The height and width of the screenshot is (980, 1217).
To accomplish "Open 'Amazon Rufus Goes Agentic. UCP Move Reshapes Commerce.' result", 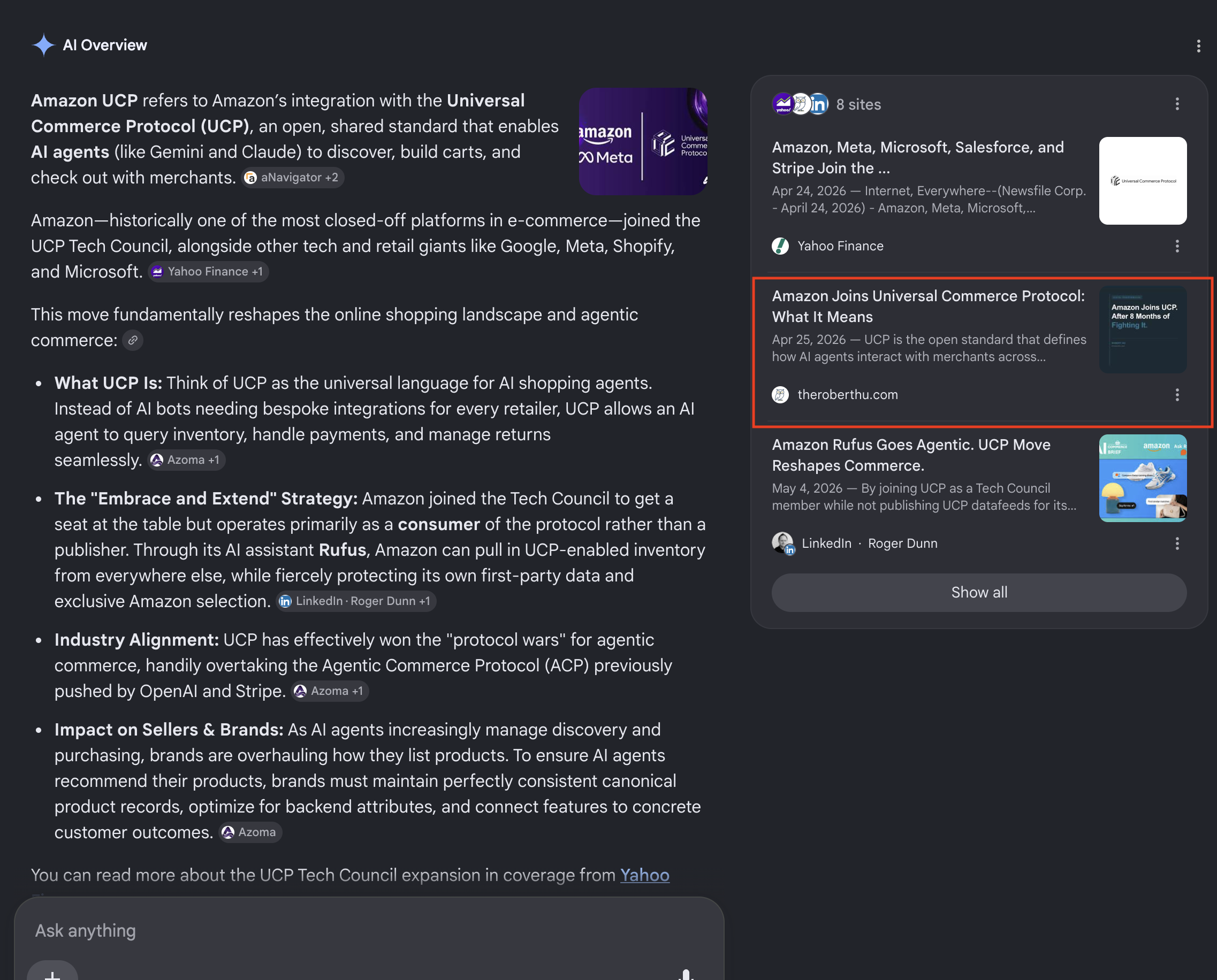I will click(911, 455).
